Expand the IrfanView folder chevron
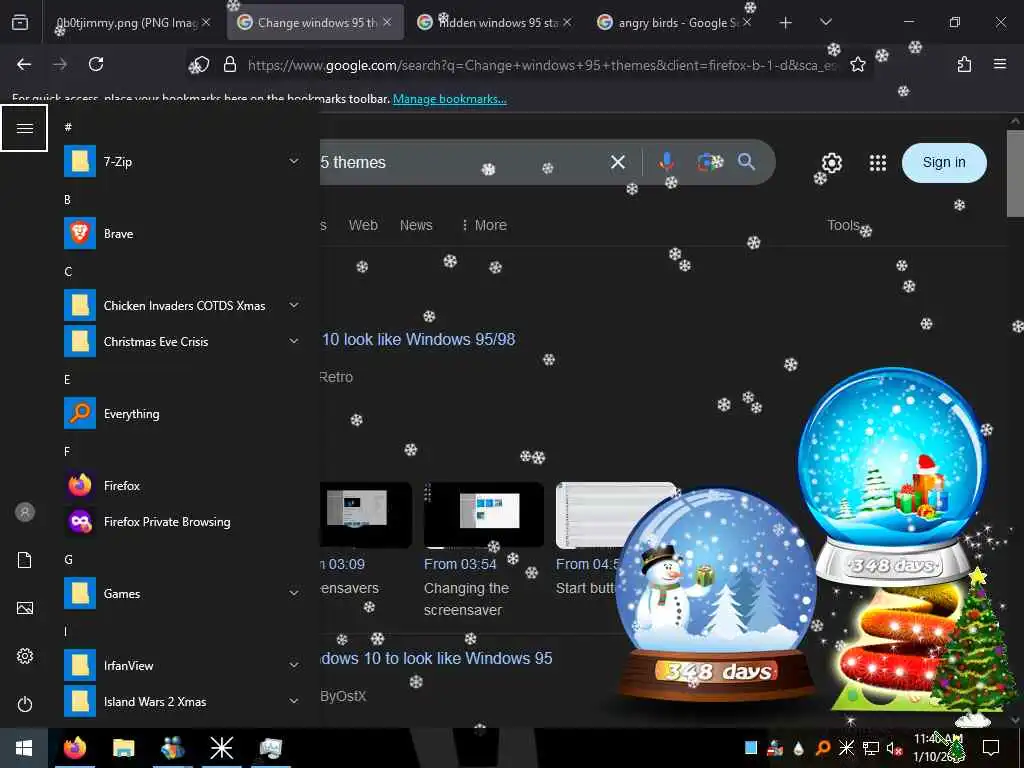The image size is (1024, 768). [294, 665]
